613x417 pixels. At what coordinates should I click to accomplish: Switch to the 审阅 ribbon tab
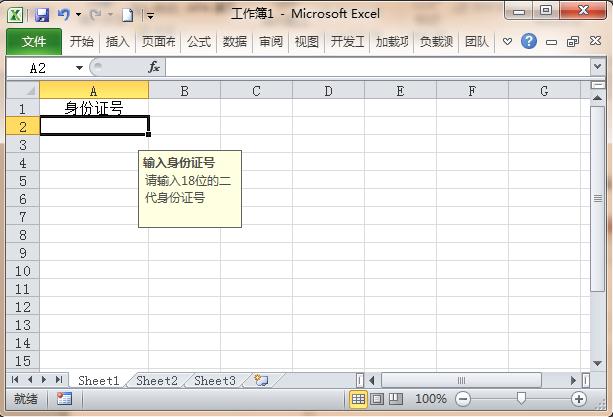tap(271, 41)
